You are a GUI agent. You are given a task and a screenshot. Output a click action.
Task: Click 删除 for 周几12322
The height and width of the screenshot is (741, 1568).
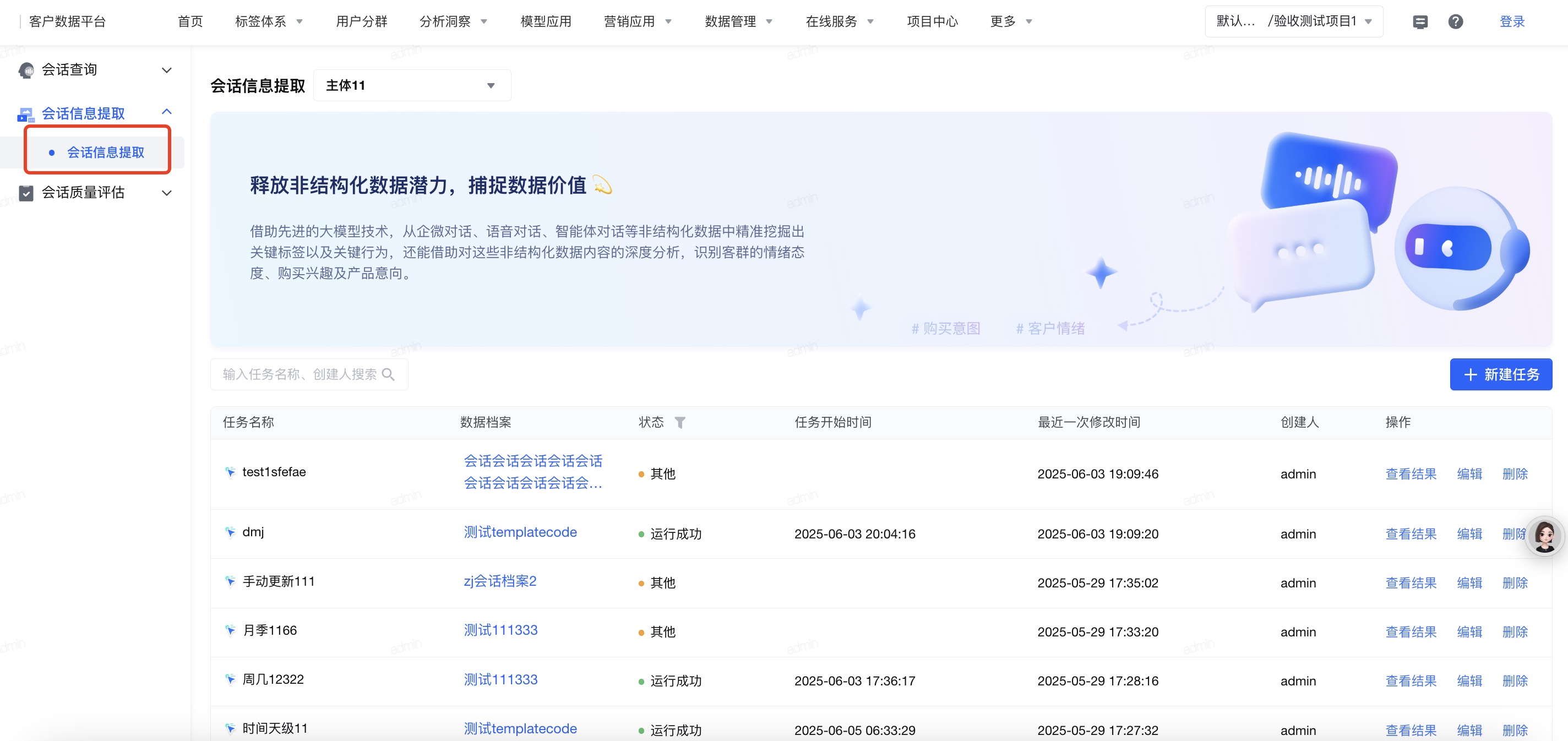pyautogui.click(x=1515, y=682)
